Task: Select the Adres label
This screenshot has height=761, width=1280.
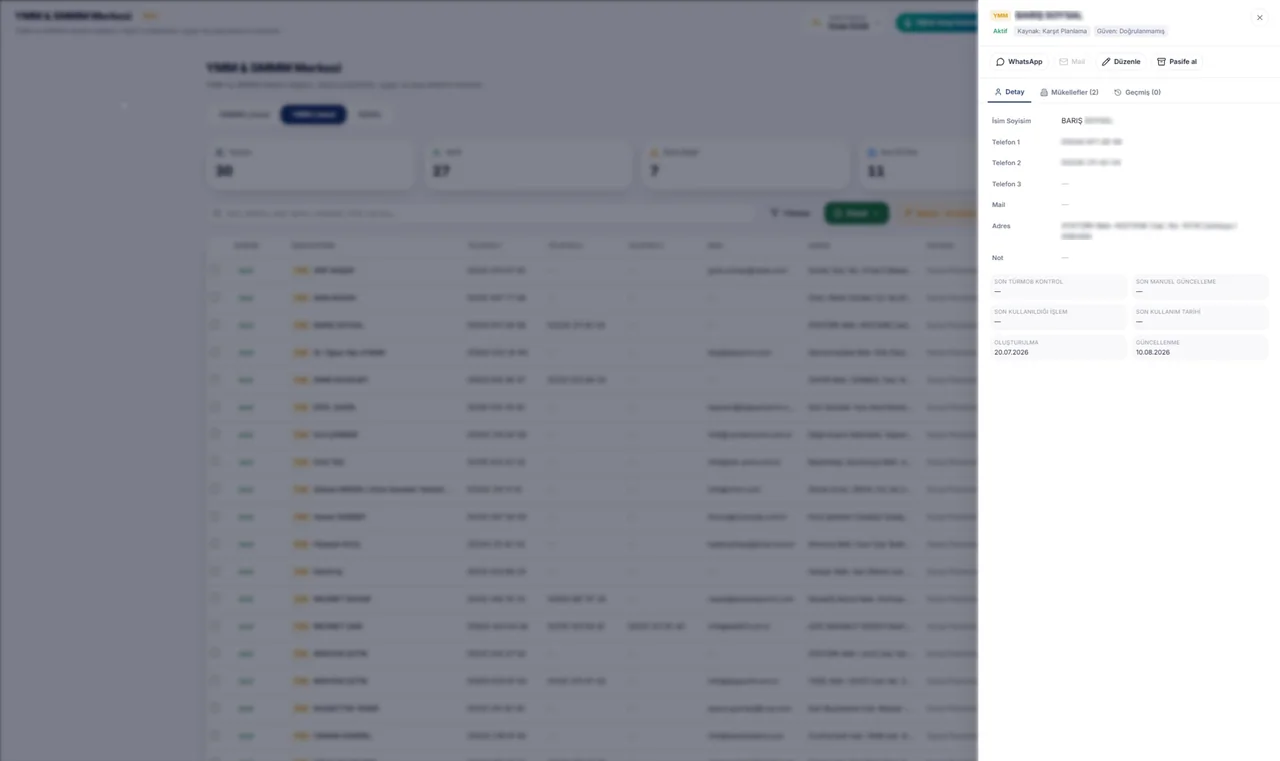Action: click(x=1001, y=226)
